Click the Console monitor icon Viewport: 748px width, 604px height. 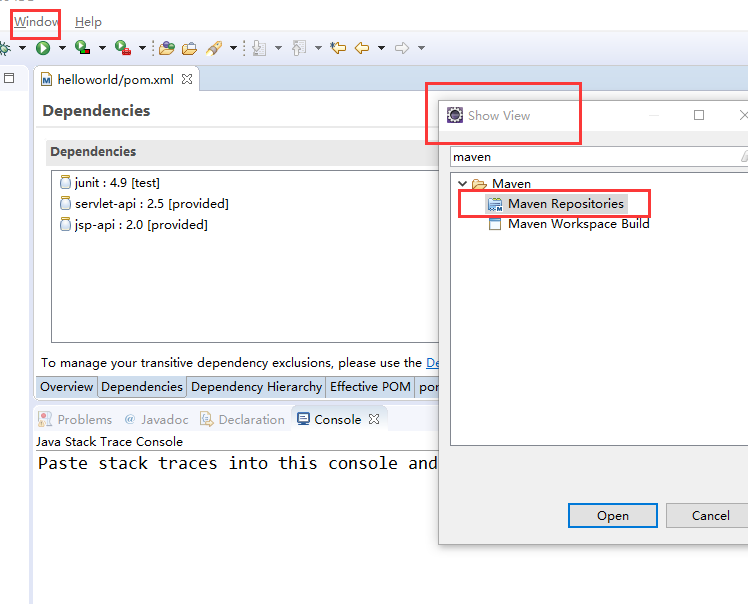[x=303, y=418]
